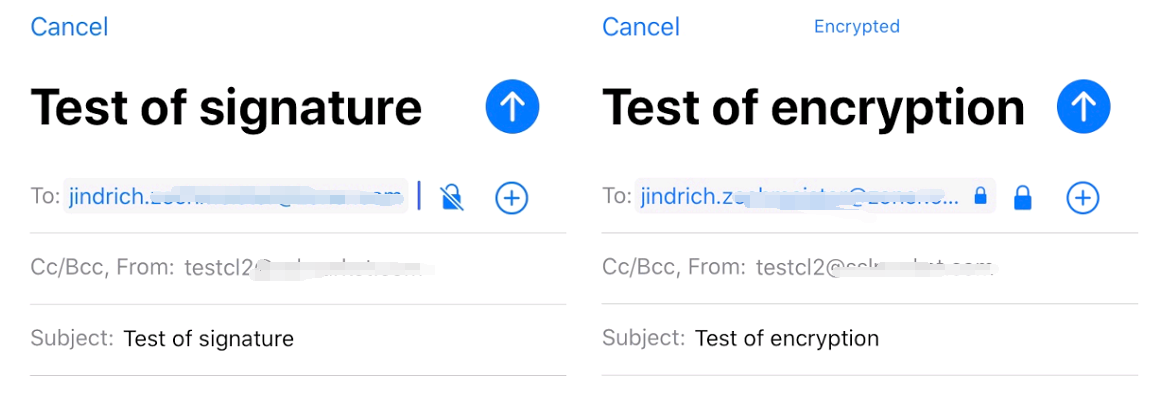Click small lock inside recipient chip
The width and height of the screenshot is (1172, 404).
tap(981, 197)
